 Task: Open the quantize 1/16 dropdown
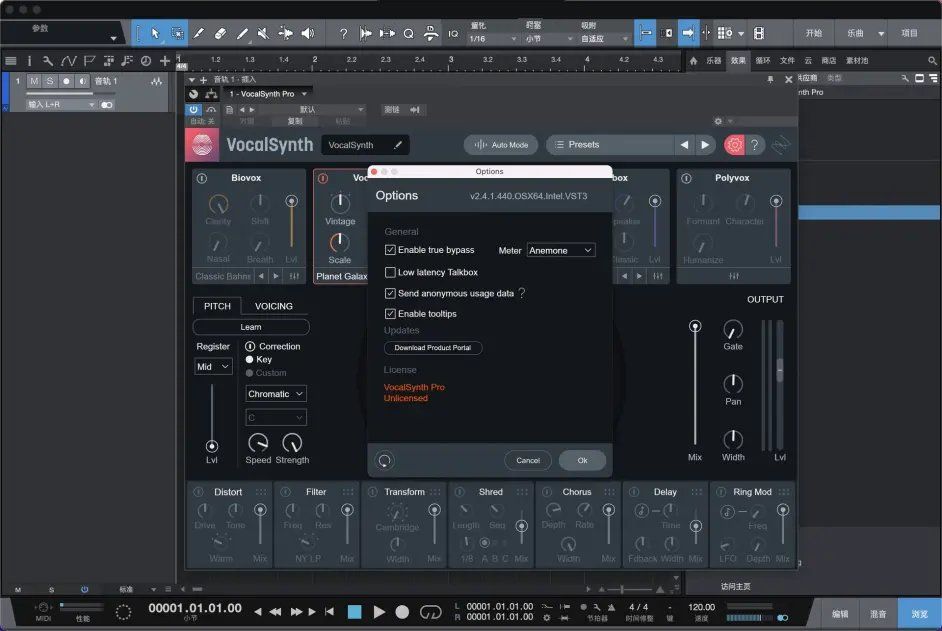coord(493,39)
